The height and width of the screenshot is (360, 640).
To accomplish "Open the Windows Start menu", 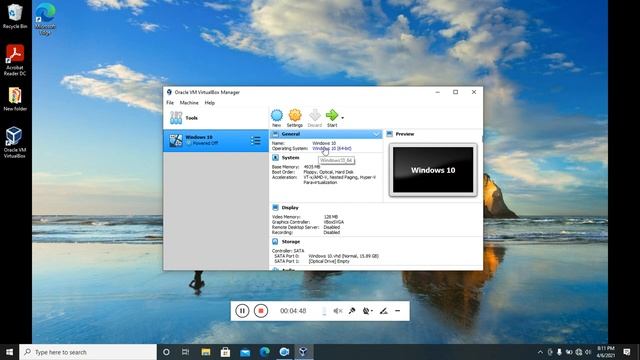I will point(9,352).
